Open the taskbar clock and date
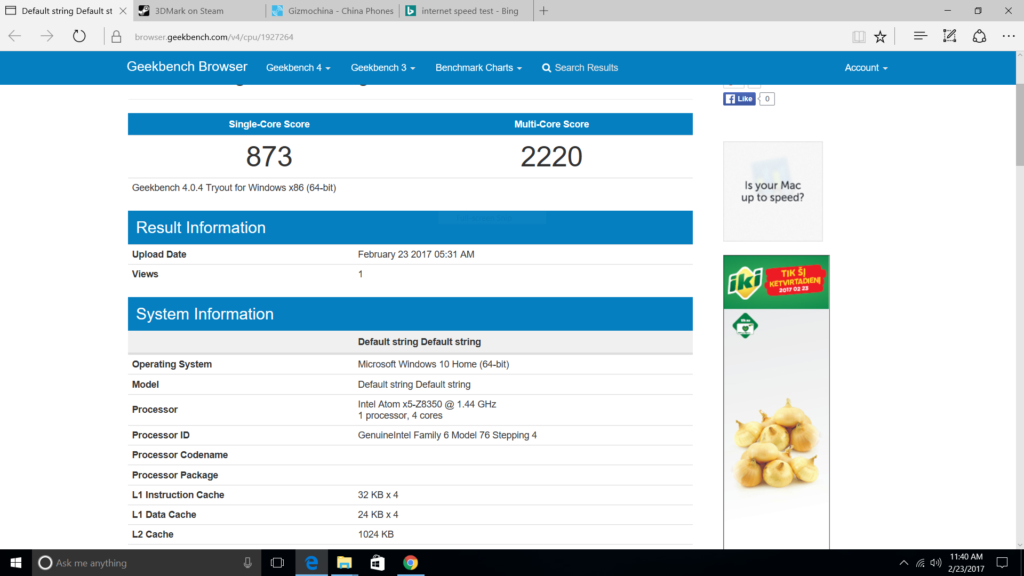 point(966,562)
